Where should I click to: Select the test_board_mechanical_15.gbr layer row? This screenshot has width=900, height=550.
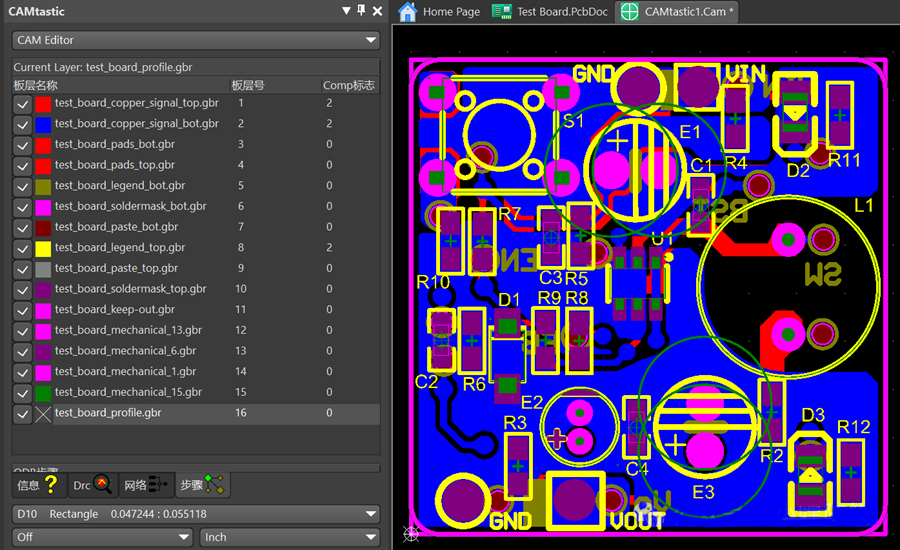click(x=128, y=392)
